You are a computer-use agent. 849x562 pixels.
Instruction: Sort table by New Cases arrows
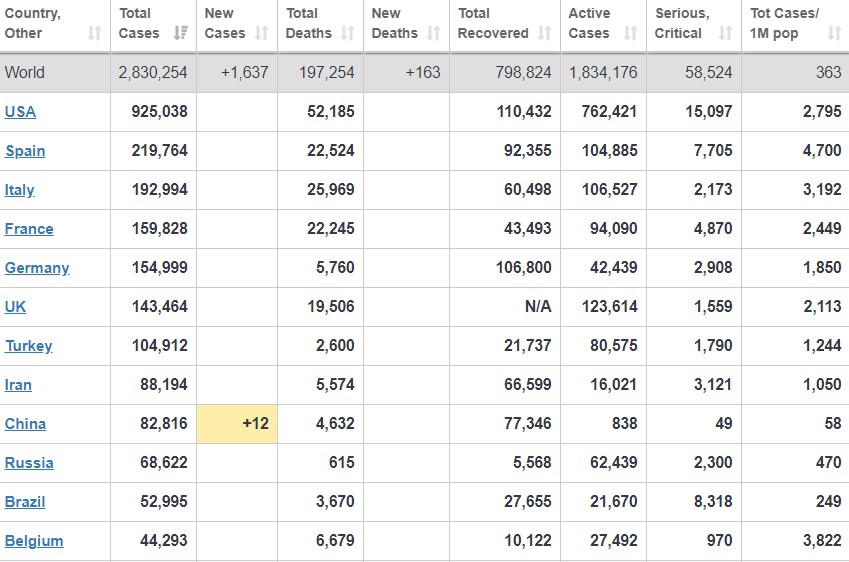pos(262,33)
